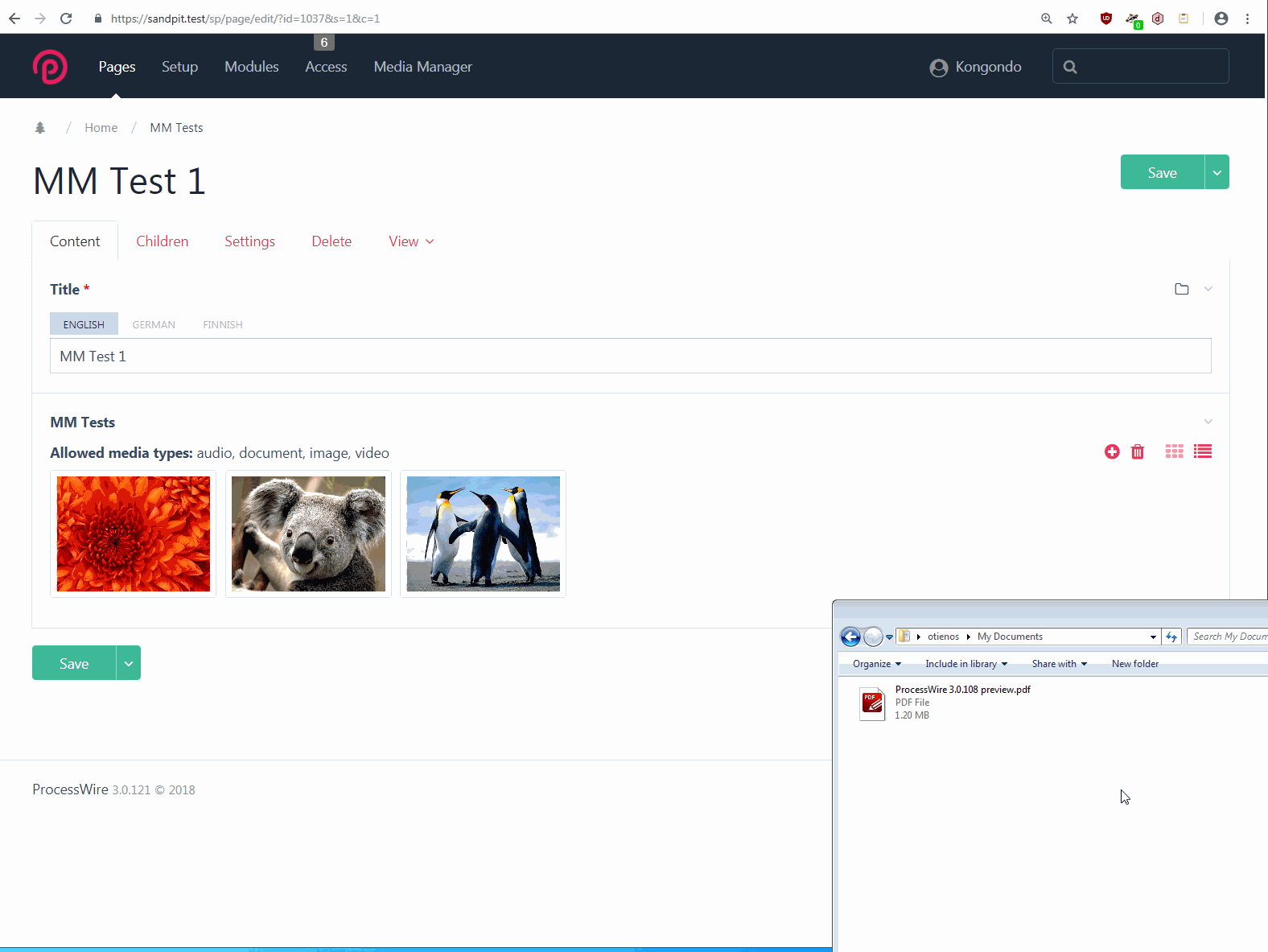The width and height of the screenshot is (1268, 952).
Task: Open the Access menu
Action: click(x=326, y=67)
